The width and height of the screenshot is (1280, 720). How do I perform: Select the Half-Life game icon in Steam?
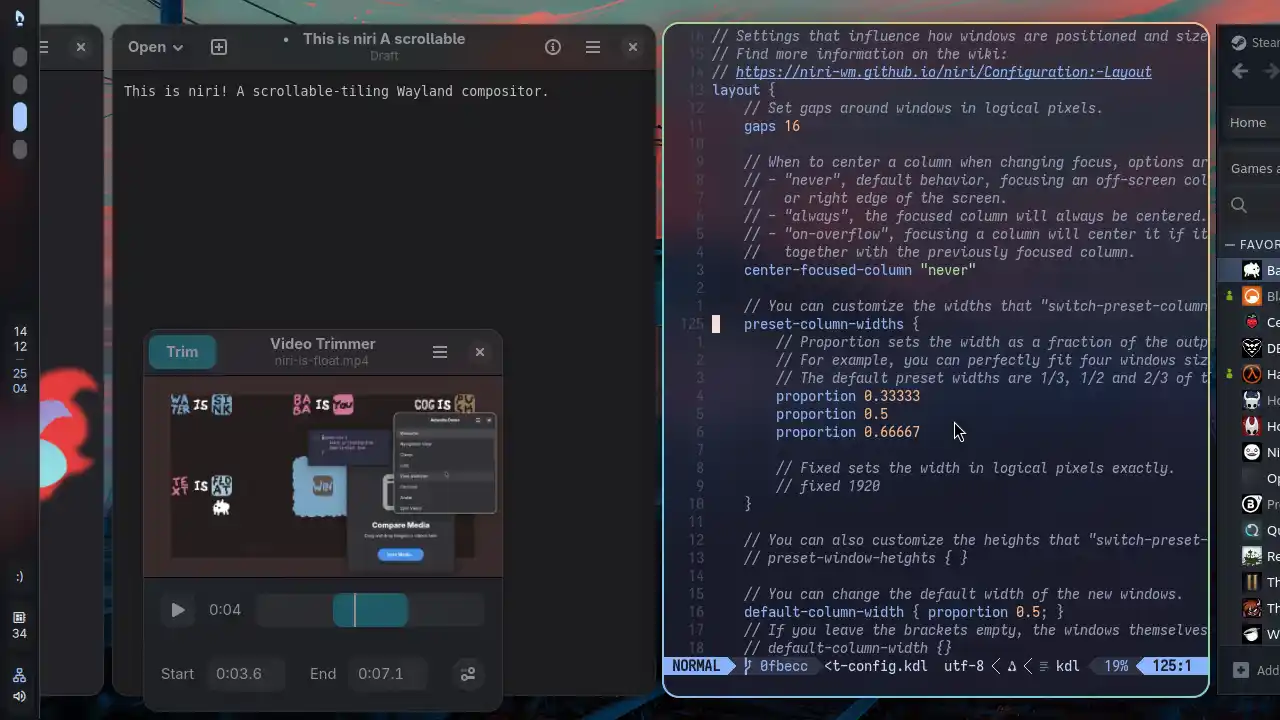(x=1251, y=374)
